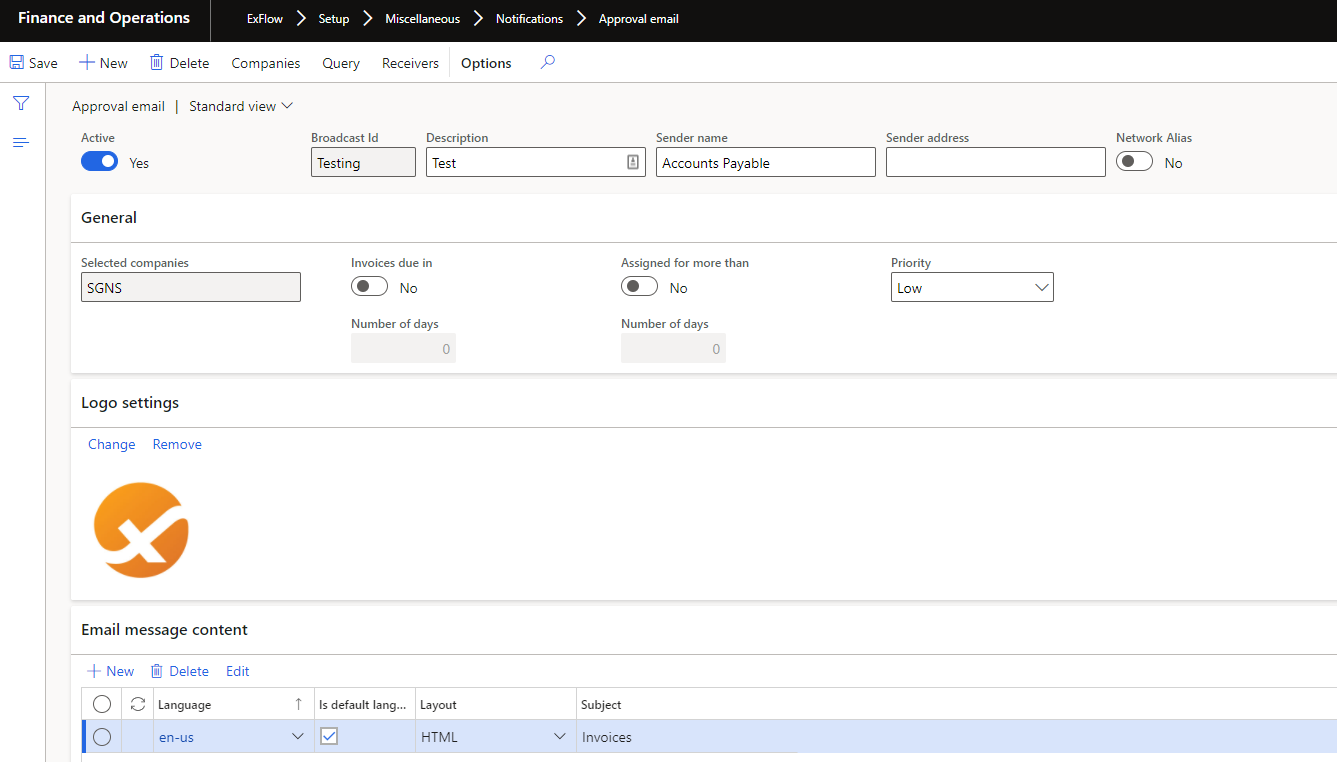Click Number of days under Assigned for more
The width and height of the screenshot is (1337, 762).
pos(673,348)
